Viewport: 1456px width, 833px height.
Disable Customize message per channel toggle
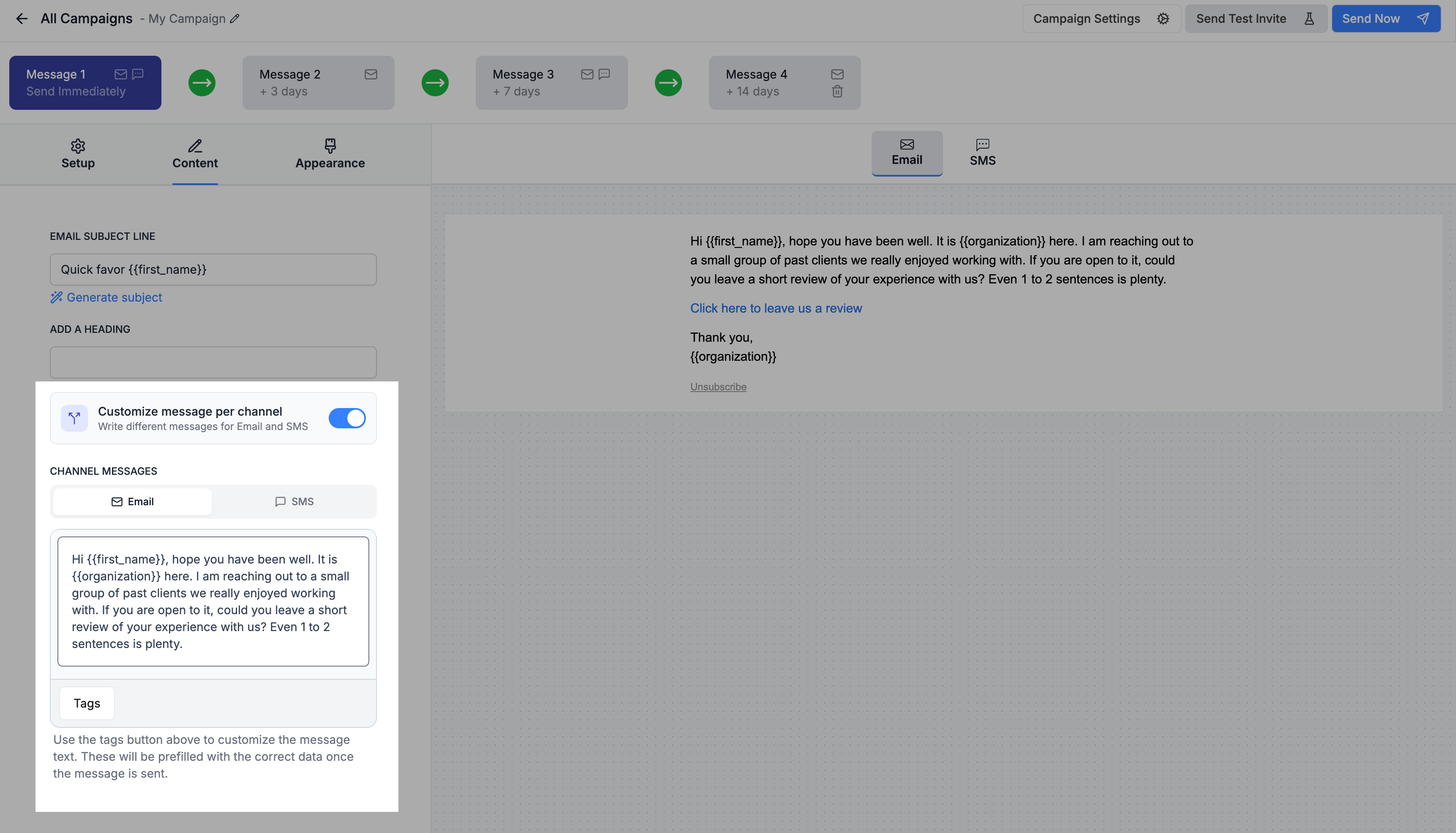[347, 418]
